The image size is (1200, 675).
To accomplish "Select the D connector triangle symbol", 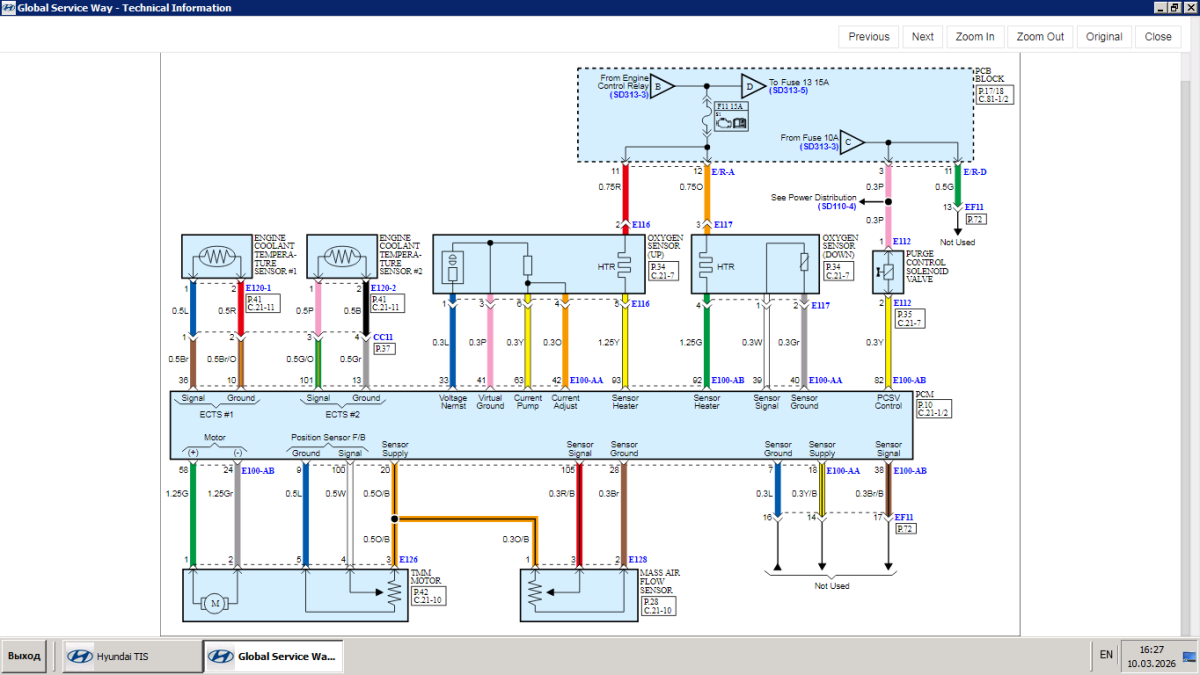I will [753, 87].
